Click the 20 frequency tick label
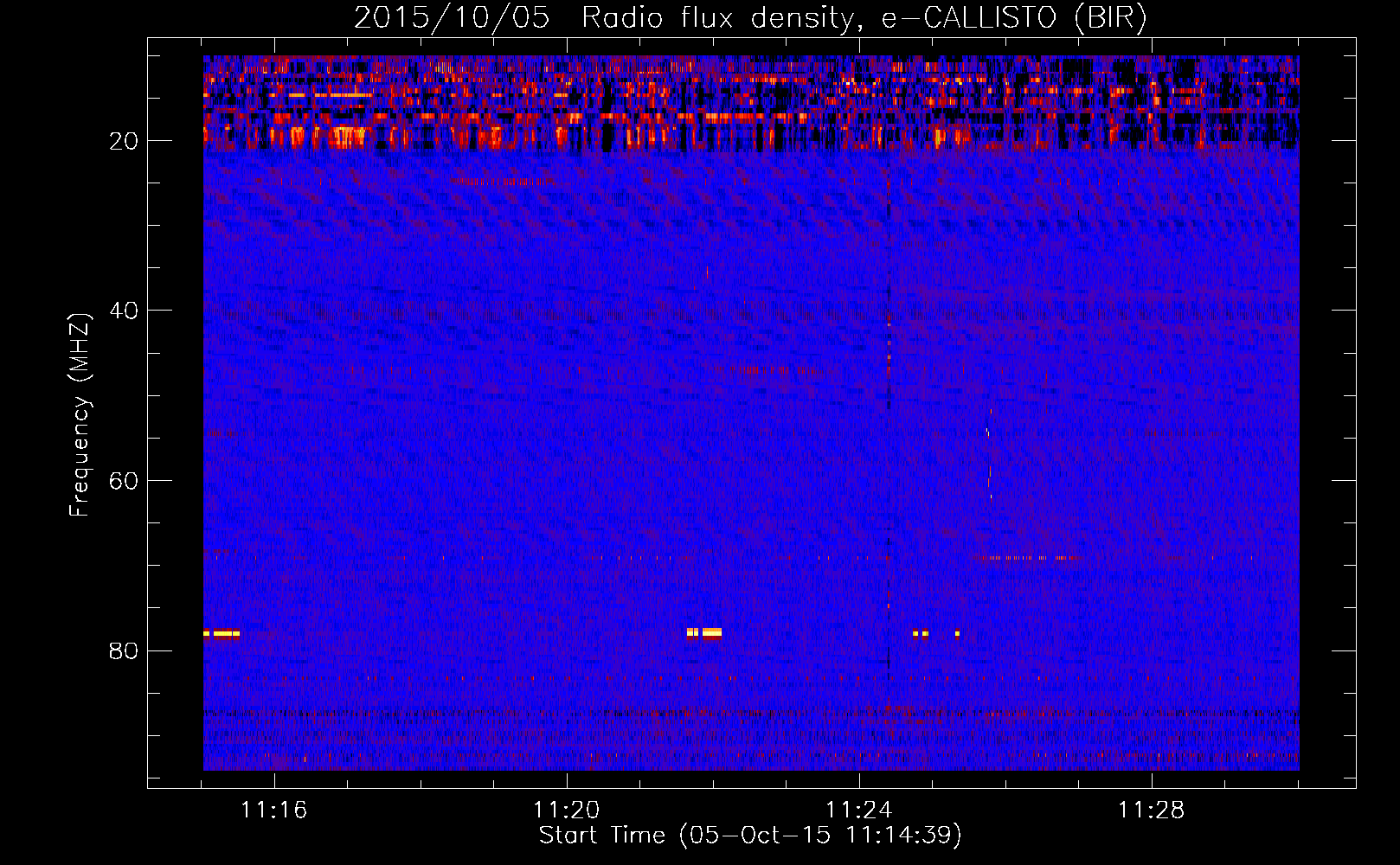The width and height of the screenshot is (1400, 865). [125, 141]
